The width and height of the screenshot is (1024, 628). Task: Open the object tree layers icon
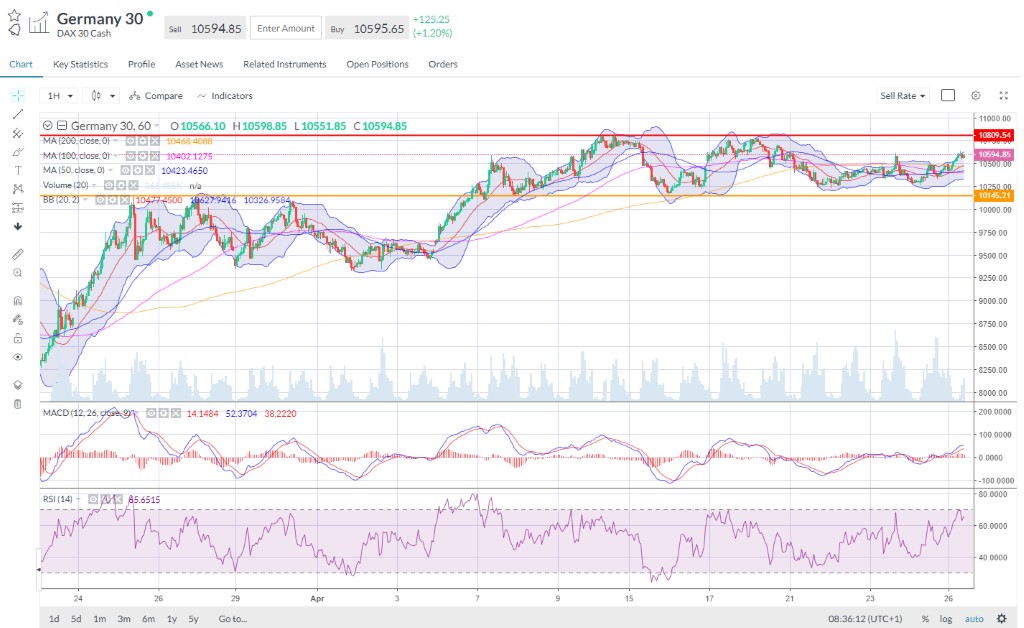pyautogui.click(x=18, y=385)
